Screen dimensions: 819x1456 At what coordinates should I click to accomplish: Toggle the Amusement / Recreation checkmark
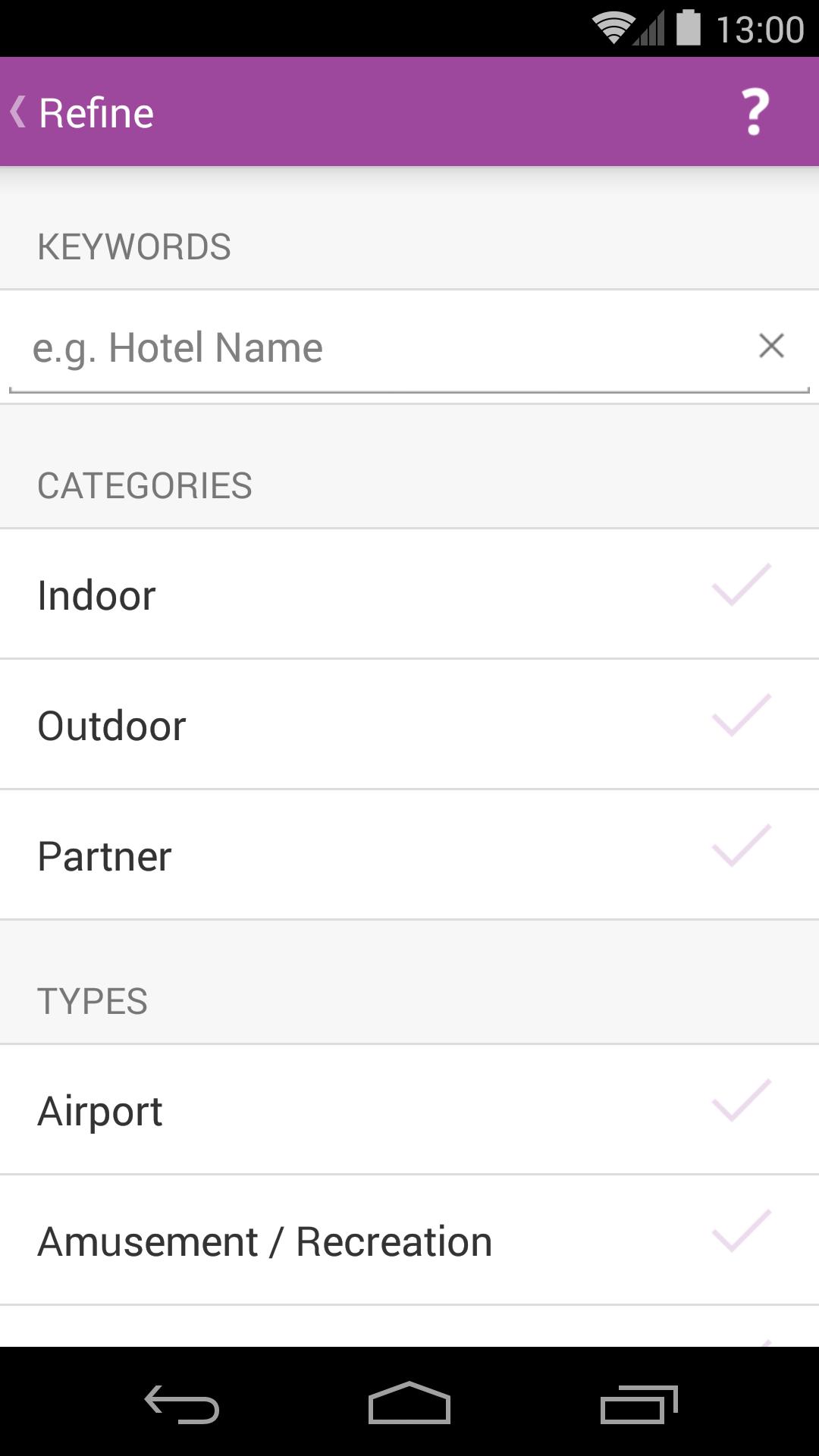coord(741,1232)
